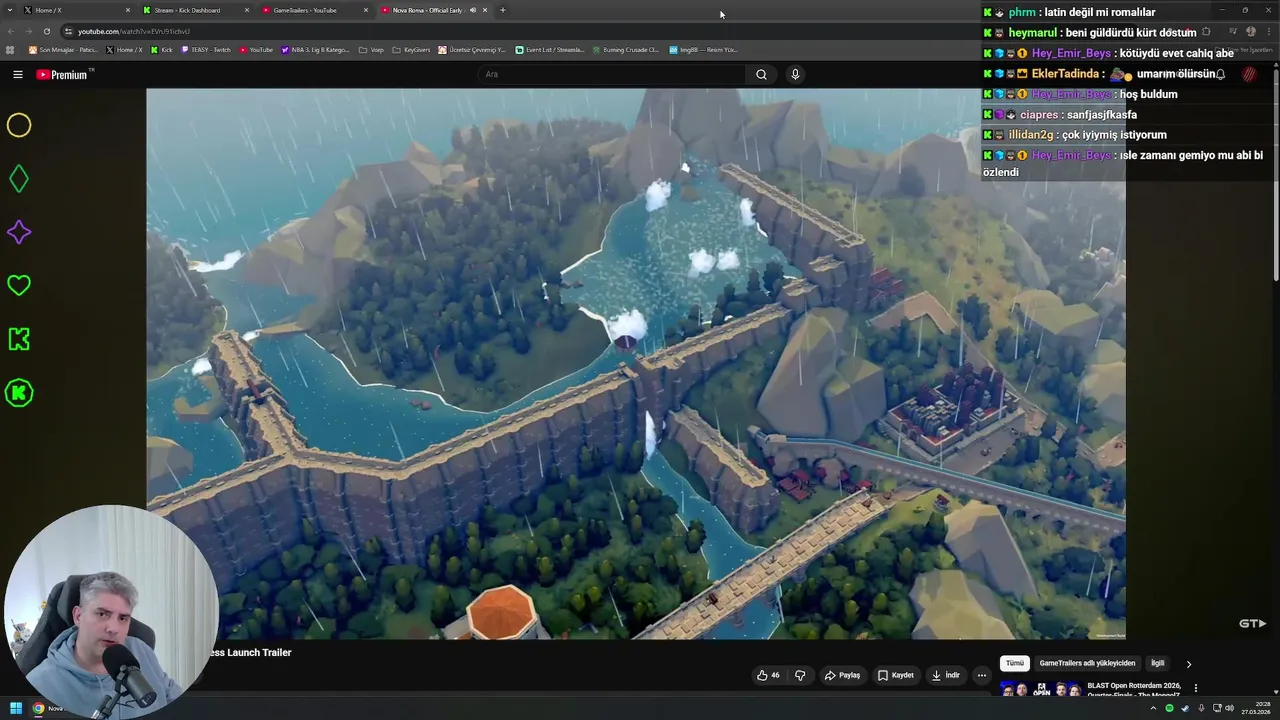Image resolution: width=1280 pixels, height=720 pixels.
Task: Reload the page with refresh button
Action: pyautogui.click(x=46, y=31)
